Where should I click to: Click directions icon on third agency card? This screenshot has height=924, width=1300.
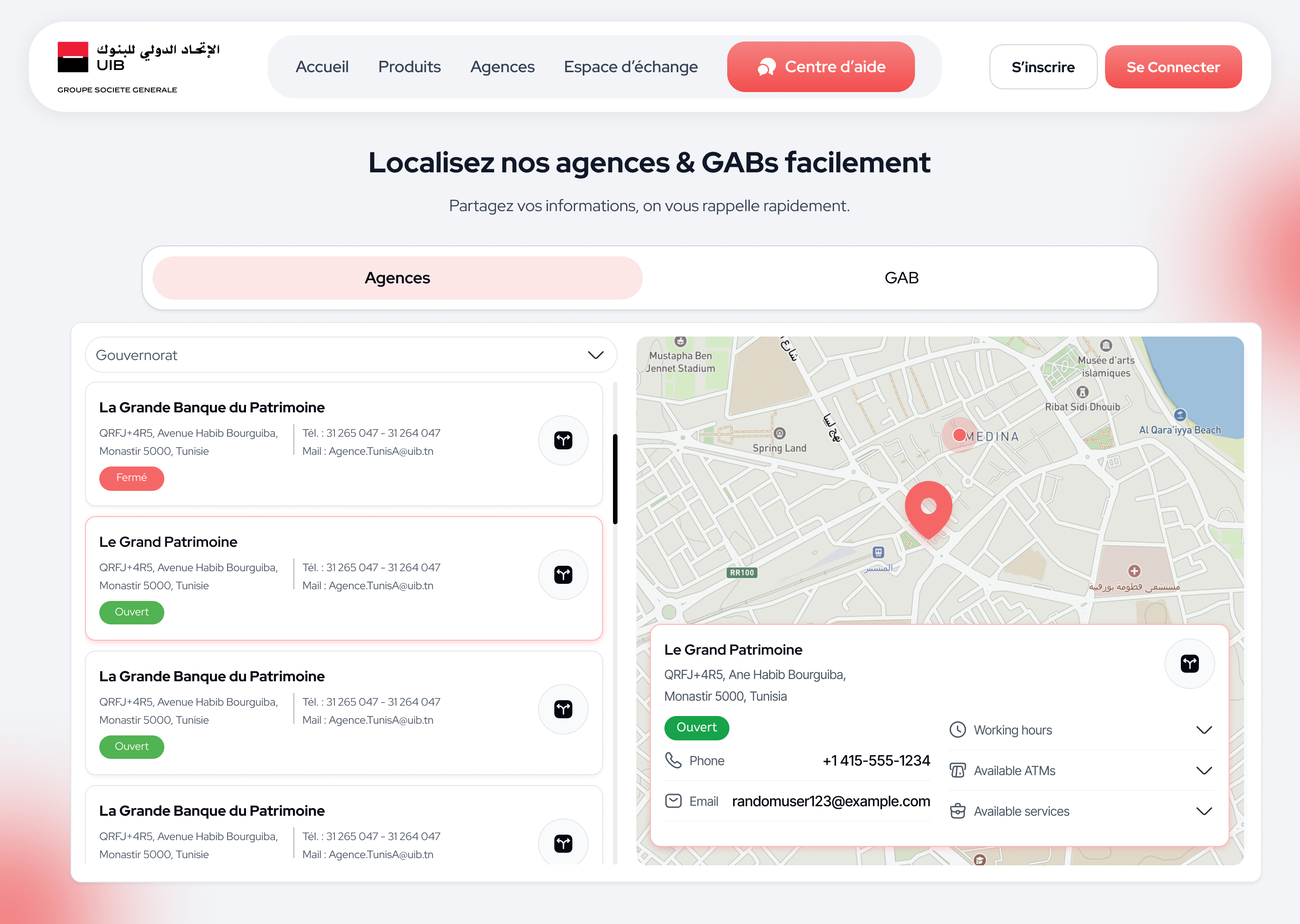(563, 709)
